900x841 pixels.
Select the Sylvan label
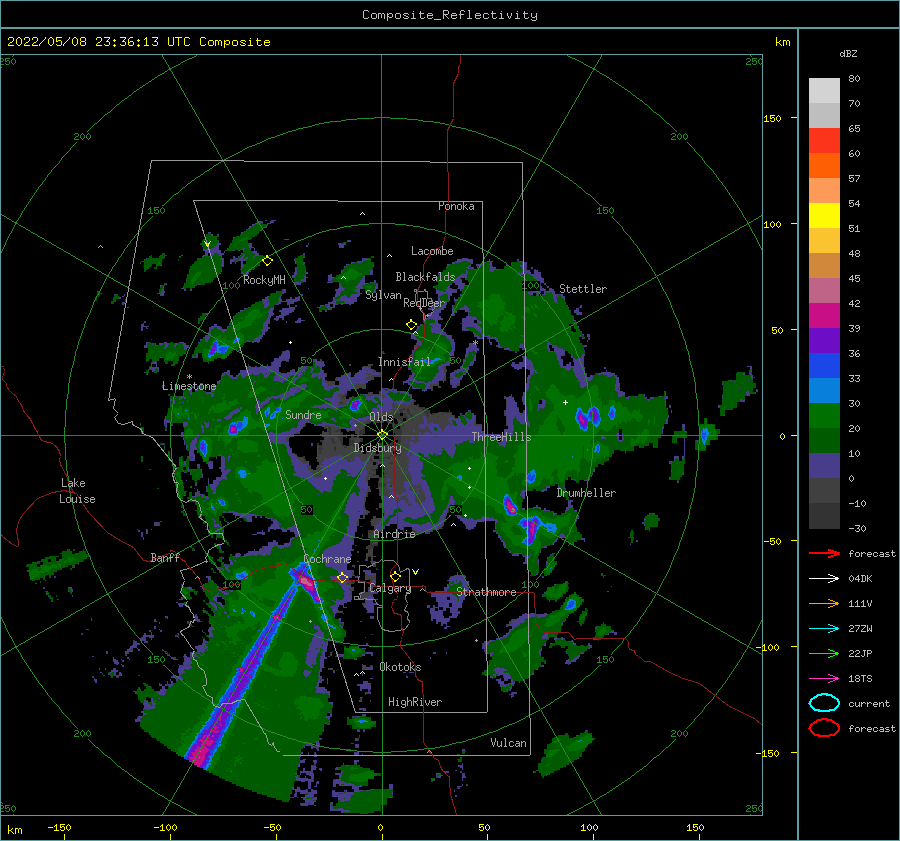(383, 295)
